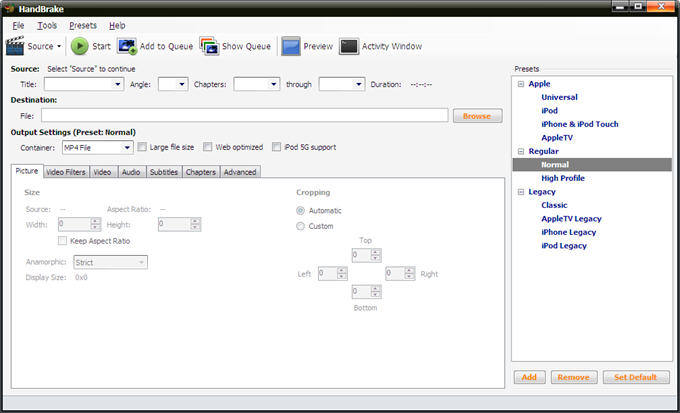Click the Browse button
Image resolution: width=680 pixels, height=413 pixels.
pos(477,116)
